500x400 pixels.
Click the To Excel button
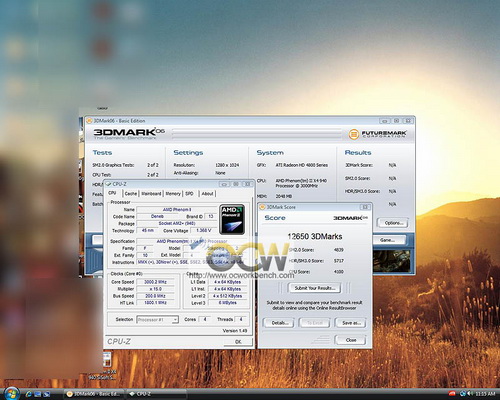click(314, 323)
